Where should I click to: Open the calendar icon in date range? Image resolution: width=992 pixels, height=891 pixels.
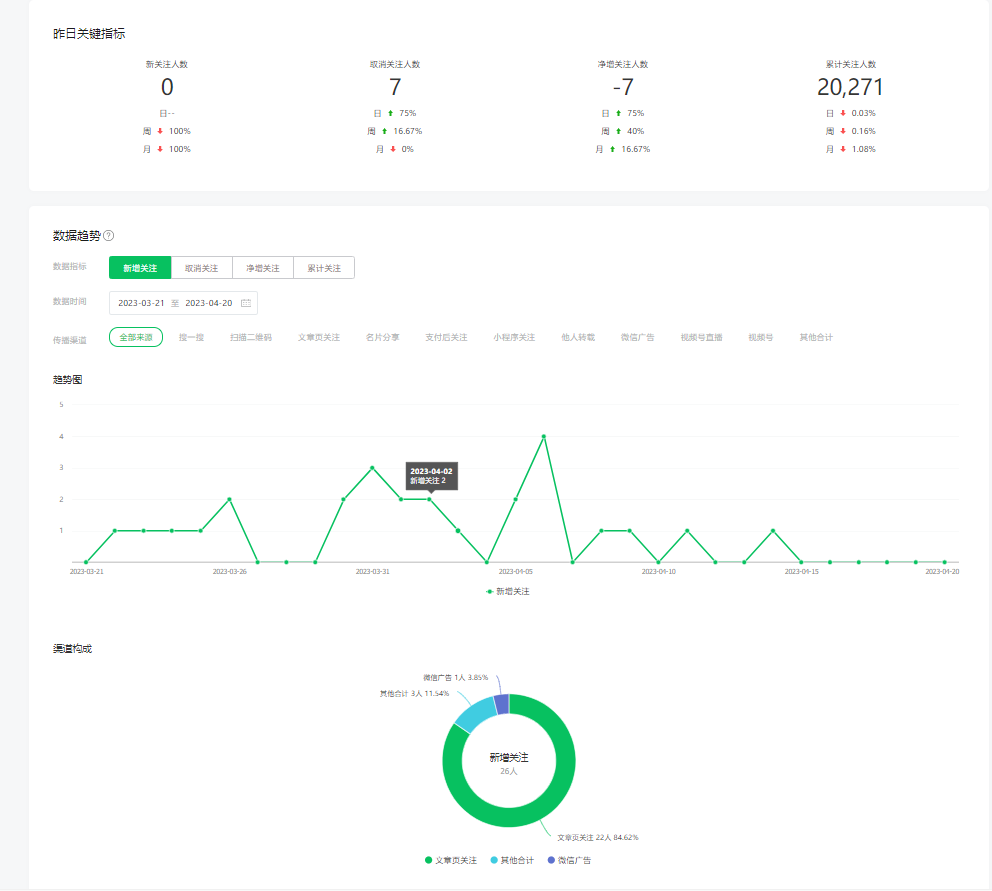pos(246,303)
